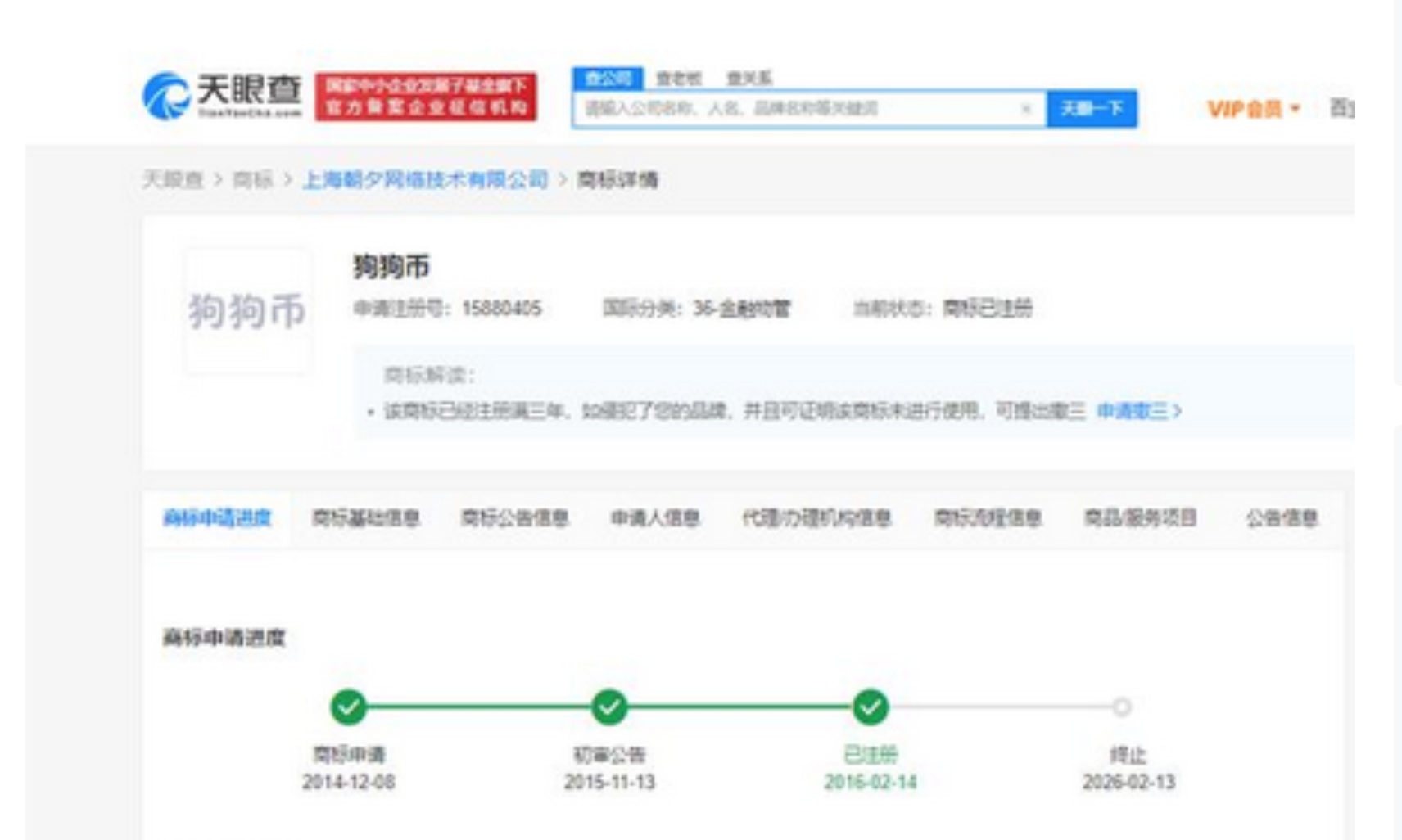Click the 商标解读 label

[429, 375]
